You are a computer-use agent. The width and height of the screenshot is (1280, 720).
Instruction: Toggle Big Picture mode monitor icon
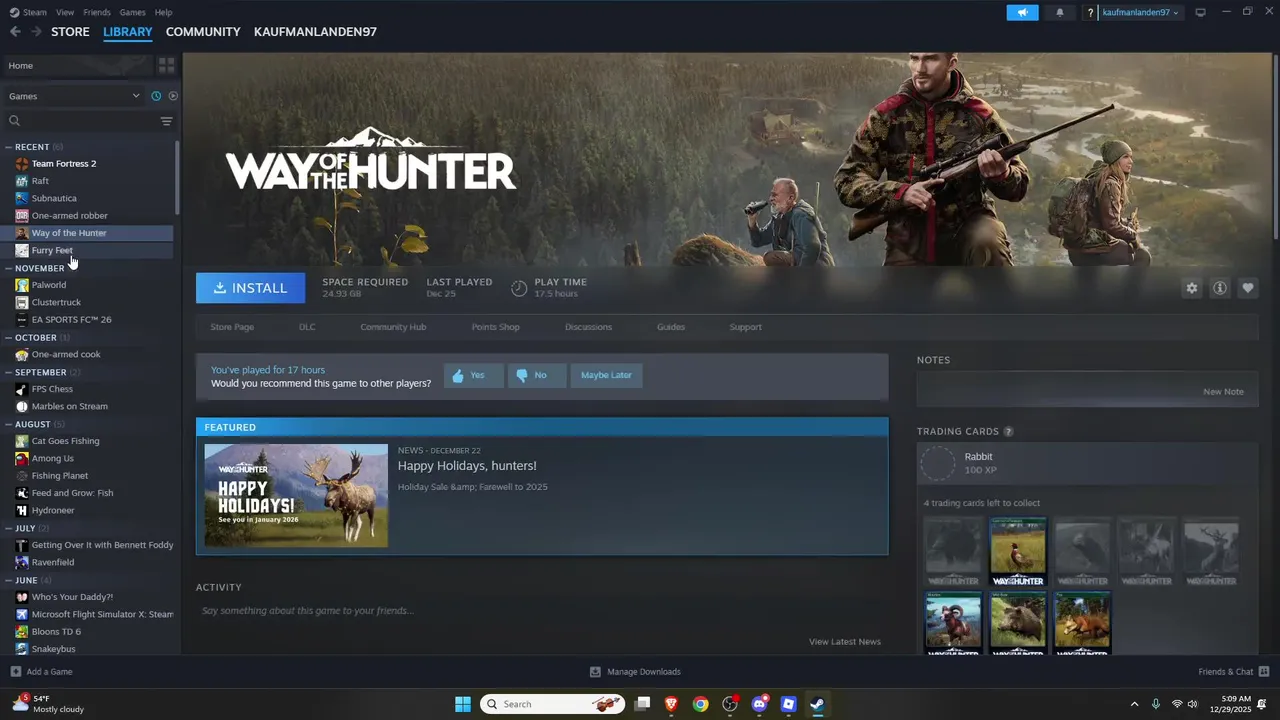(1200, 12)
